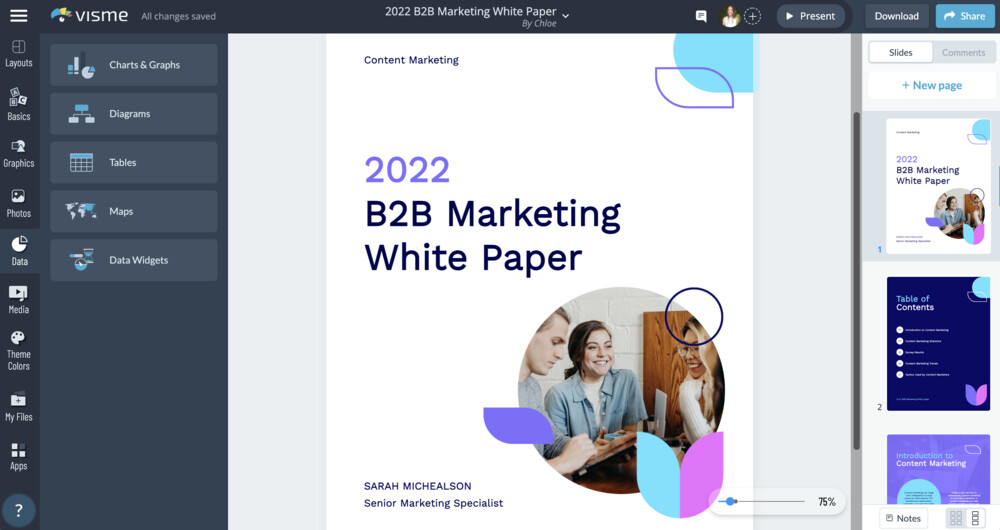Screen dimensions: 1000x530
Task: Click the zoom slider handle
Action: pos(732,501)
